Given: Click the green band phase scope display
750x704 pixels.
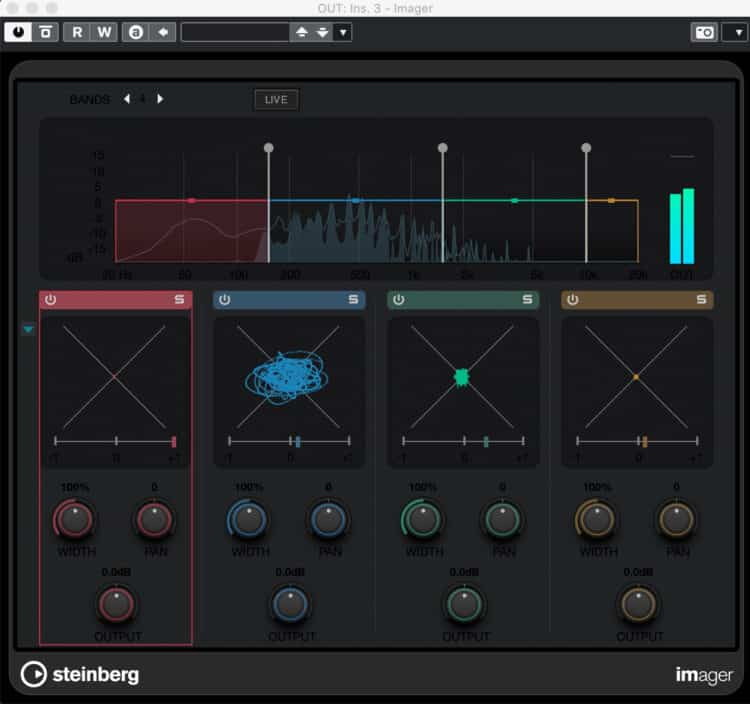Looking at the screenshot, I should point(463,377).
